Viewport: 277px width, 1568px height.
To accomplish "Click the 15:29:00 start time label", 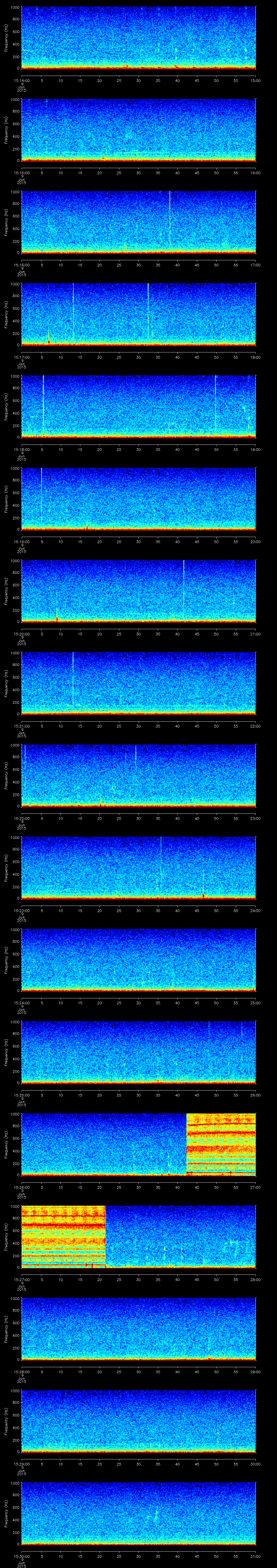I will 21,1464.
